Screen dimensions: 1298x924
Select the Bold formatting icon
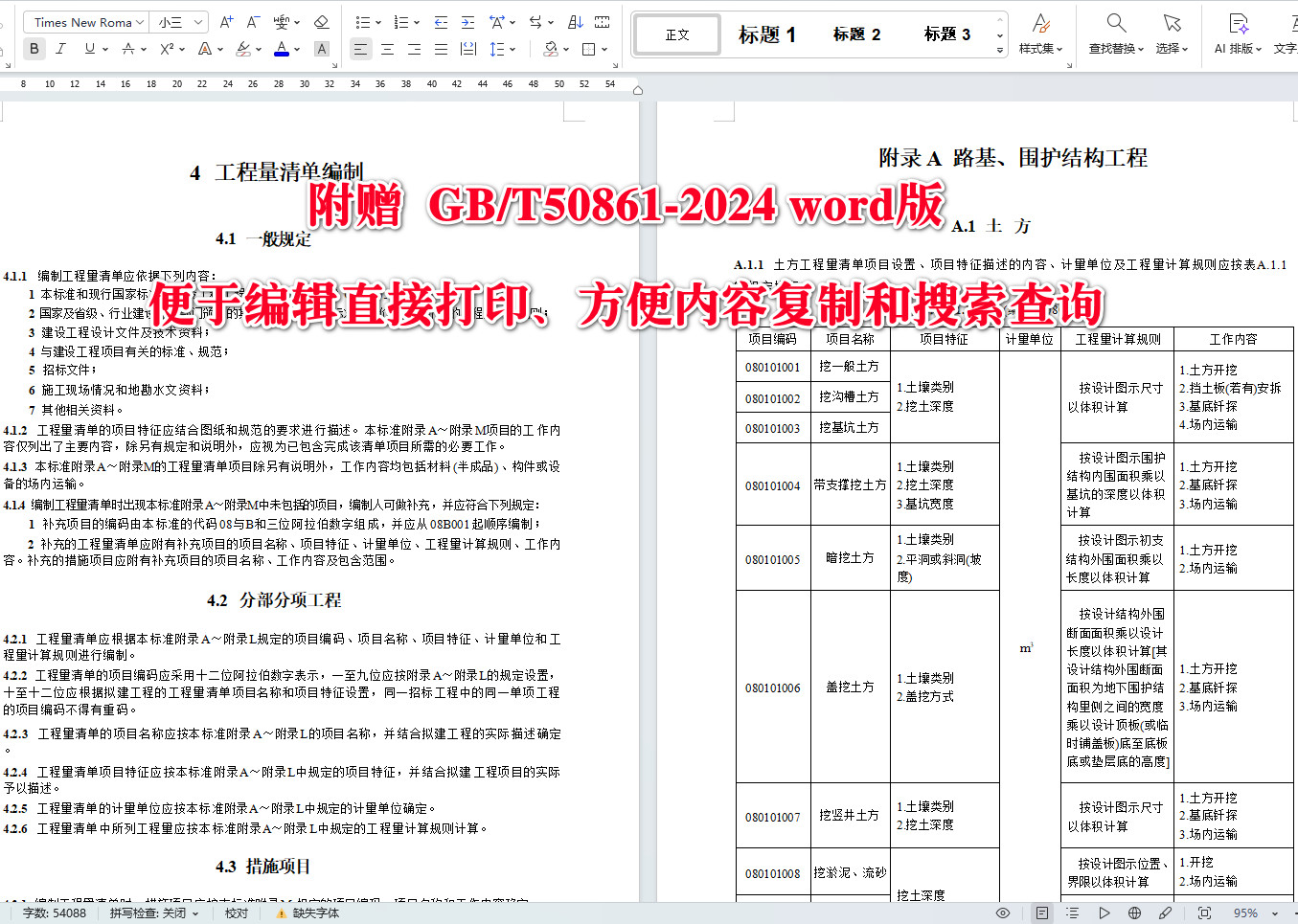(34, 48)
